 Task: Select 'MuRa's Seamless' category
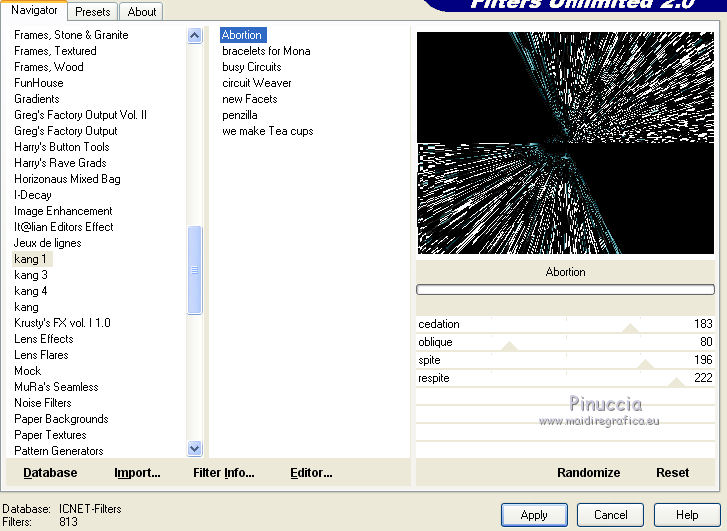56,387
